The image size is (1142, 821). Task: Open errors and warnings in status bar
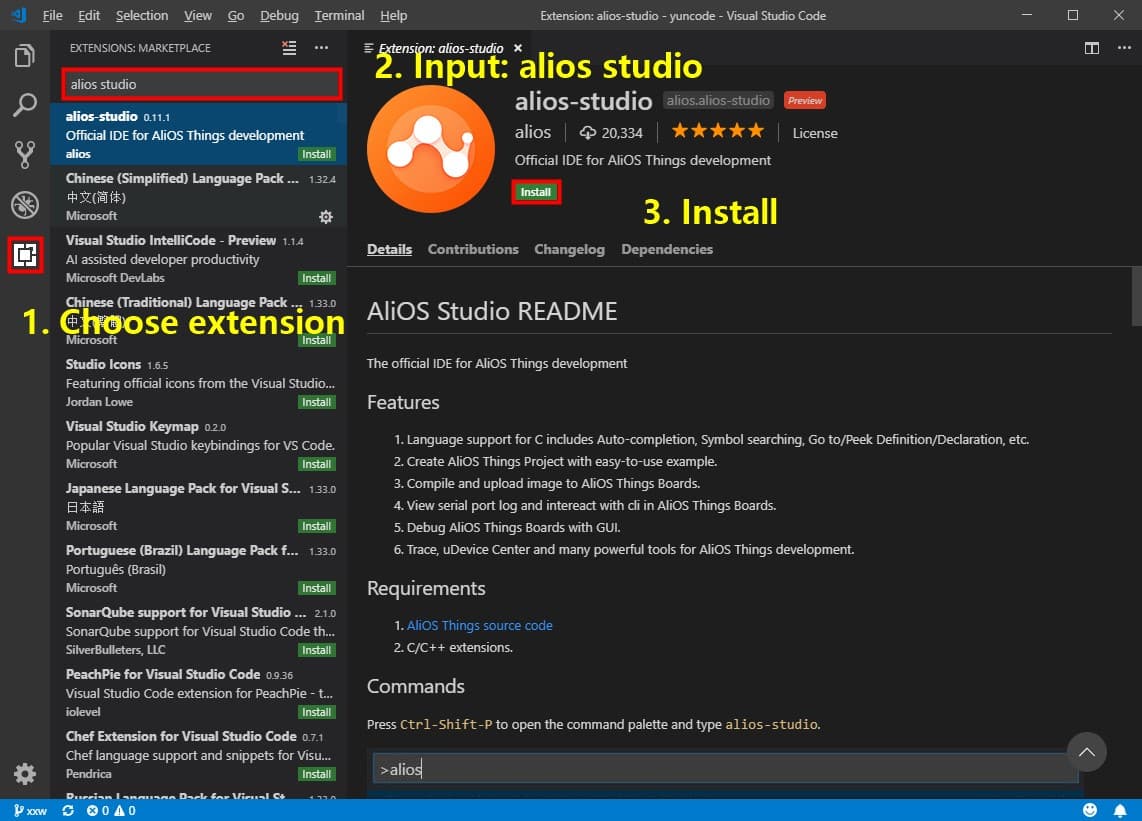point(111,810)
